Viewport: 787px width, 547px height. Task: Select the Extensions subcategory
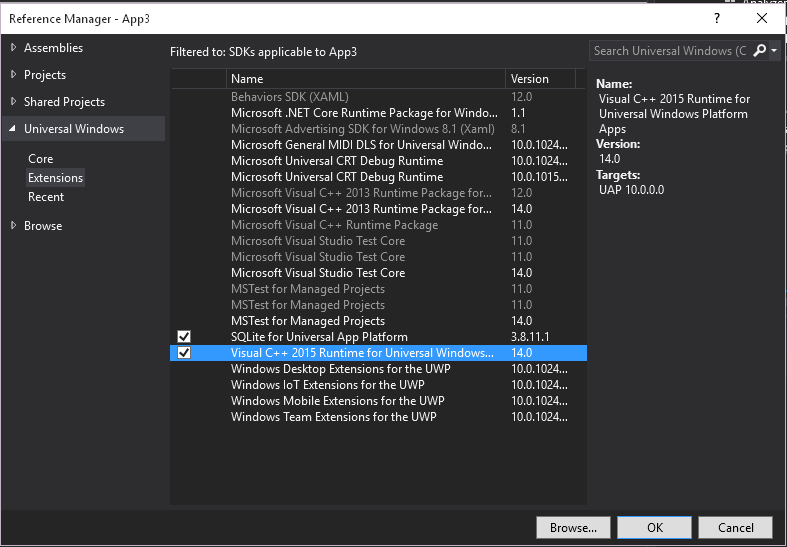click(x=56, y=178)
